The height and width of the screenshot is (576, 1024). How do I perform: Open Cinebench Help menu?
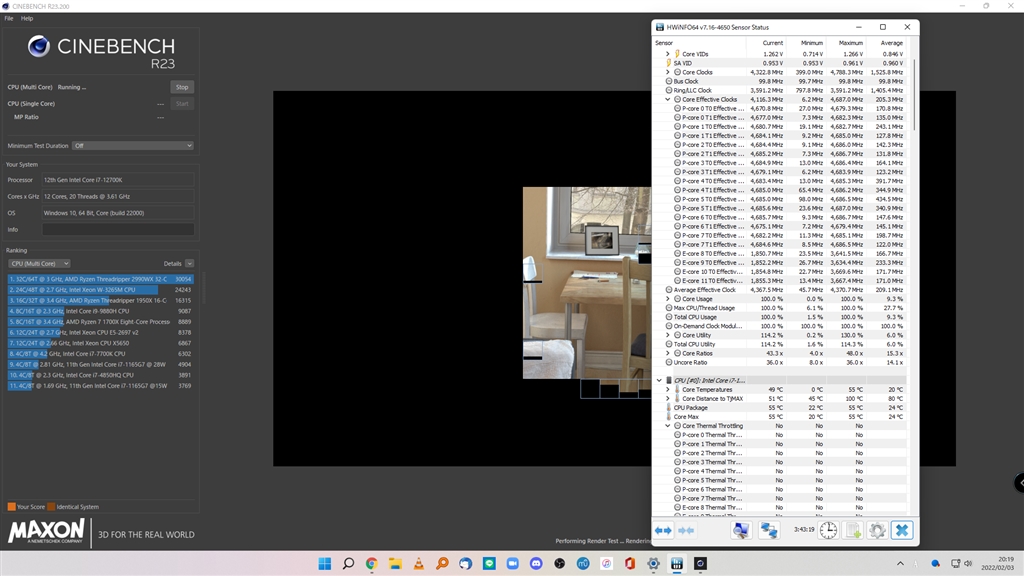click(27, 18)
